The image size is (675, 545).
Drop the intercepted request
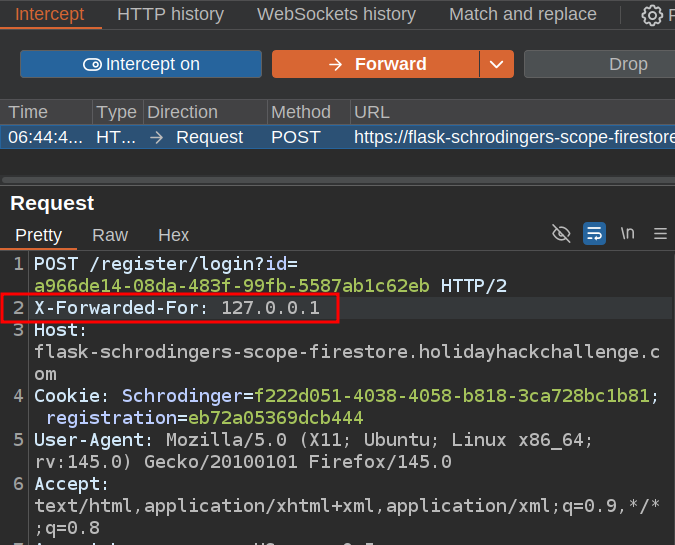[627, 64]
